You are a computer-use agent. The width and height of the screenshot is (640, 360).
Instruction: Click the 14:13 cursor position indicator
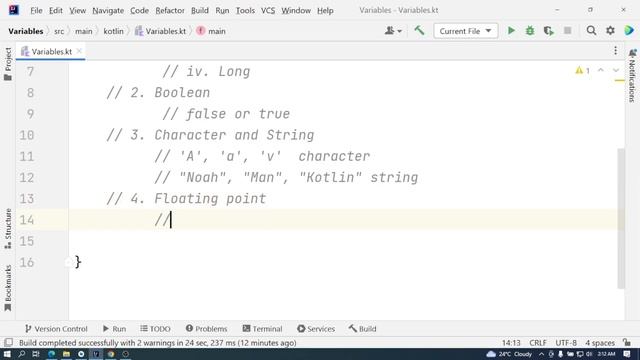pyautogui.click(x=511, y=343)
